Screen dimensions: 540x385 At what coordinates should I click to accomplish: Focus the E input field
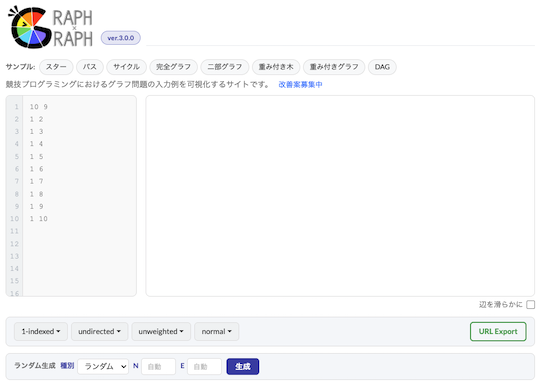click(204, 366)
